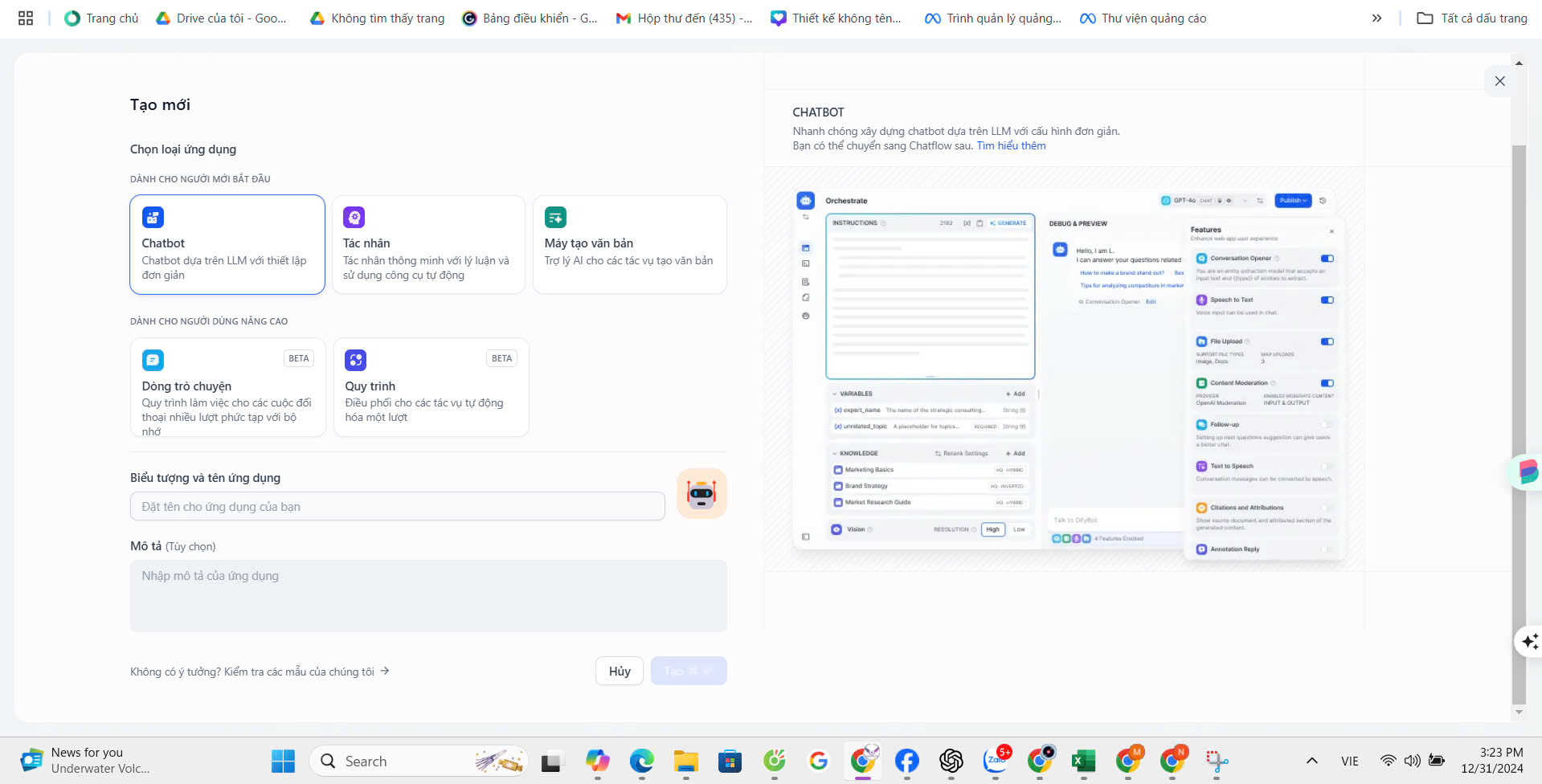Choose the Quy trình workflow card
The image size is (1542, 784).
[x=431, y=387]
